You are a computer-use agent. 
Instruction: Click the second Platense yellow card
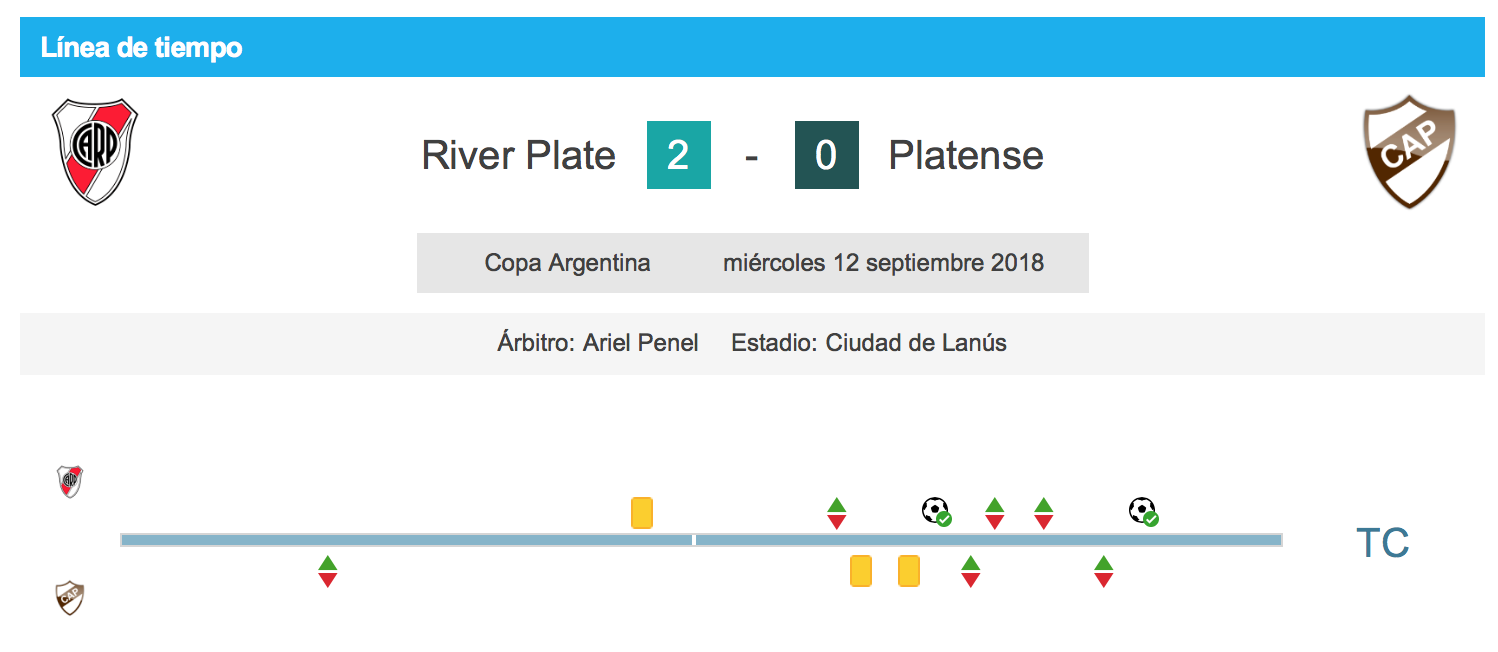[909, 571]
